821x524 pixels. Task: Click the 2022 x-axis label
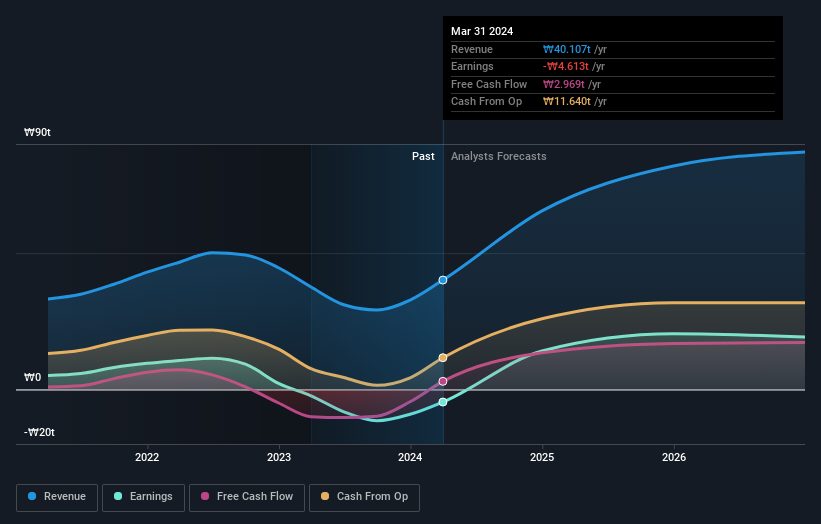pyautogui.click(x=147, y=457)
